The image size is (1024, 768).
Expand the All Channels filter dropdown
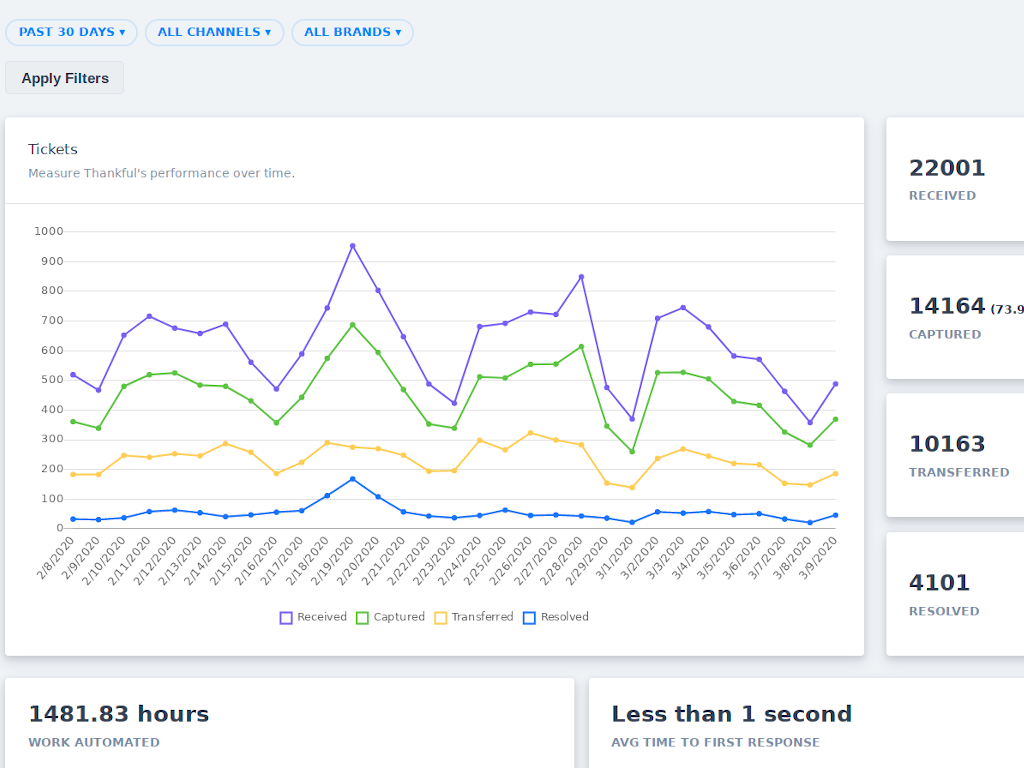214,32
